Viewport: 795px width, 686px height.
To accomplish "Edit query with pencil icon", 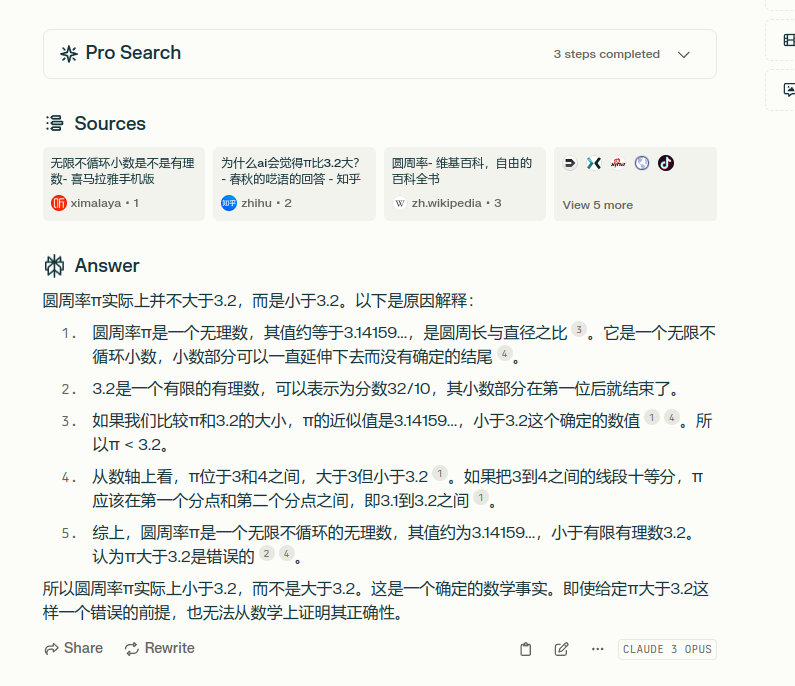I will click(561, 649).
